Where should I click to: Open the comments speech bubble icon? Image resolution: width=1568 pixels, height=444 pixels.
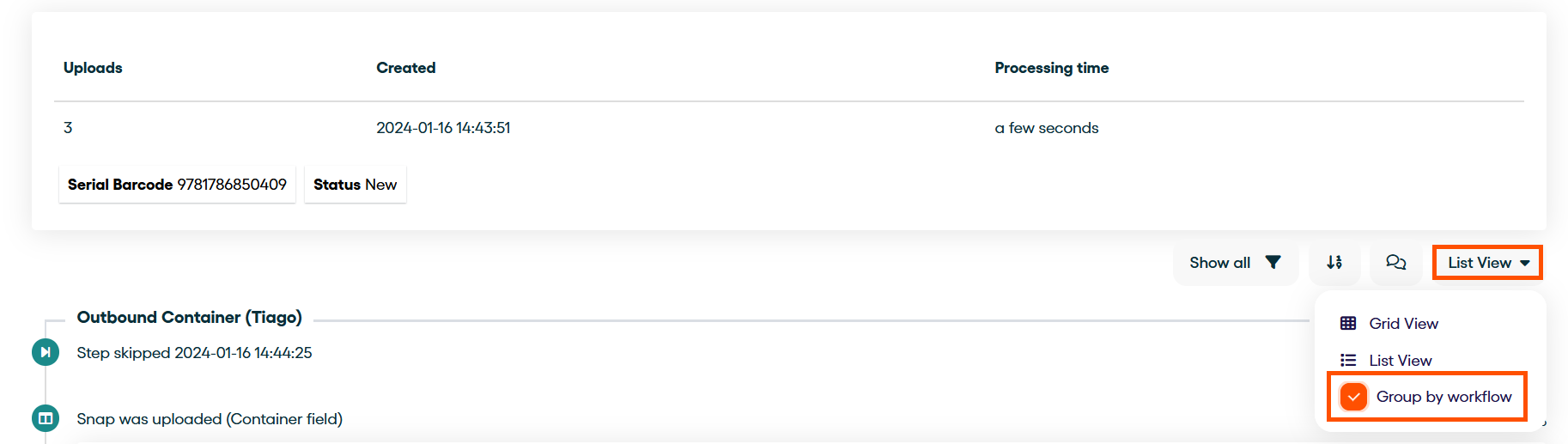[x=1395, y=263]
